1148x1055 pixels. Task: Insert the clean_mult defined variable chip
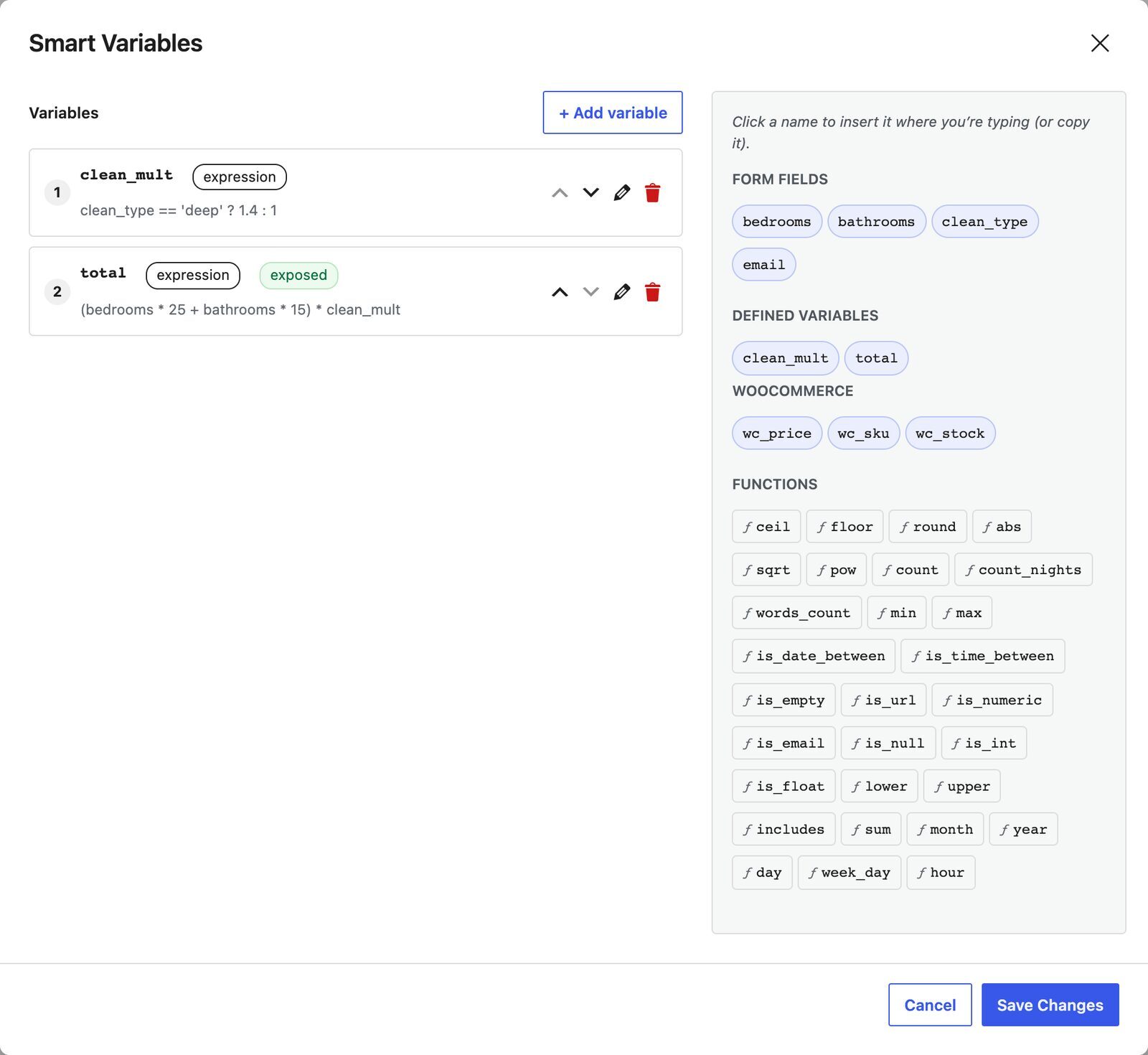coord(786,357)
